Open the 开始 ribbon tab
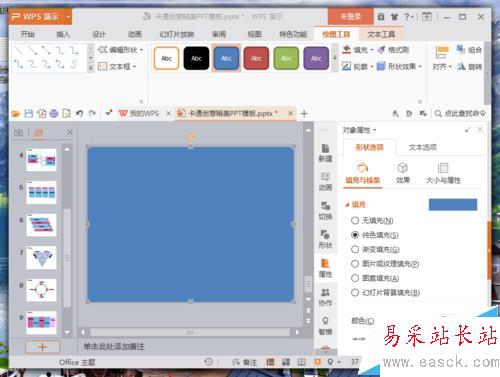The height and width of the screenshot is (377, 500). tap(27, 34)
